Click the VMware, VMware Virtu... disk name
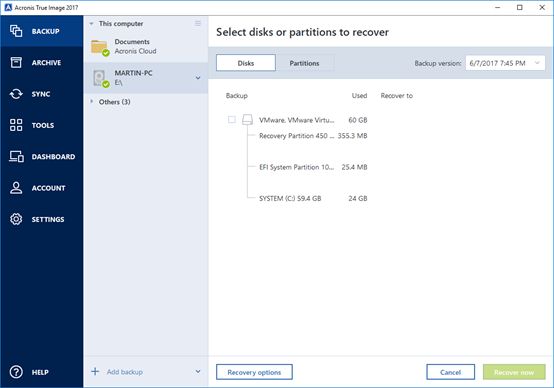The image size is (554, 388). 296,120
